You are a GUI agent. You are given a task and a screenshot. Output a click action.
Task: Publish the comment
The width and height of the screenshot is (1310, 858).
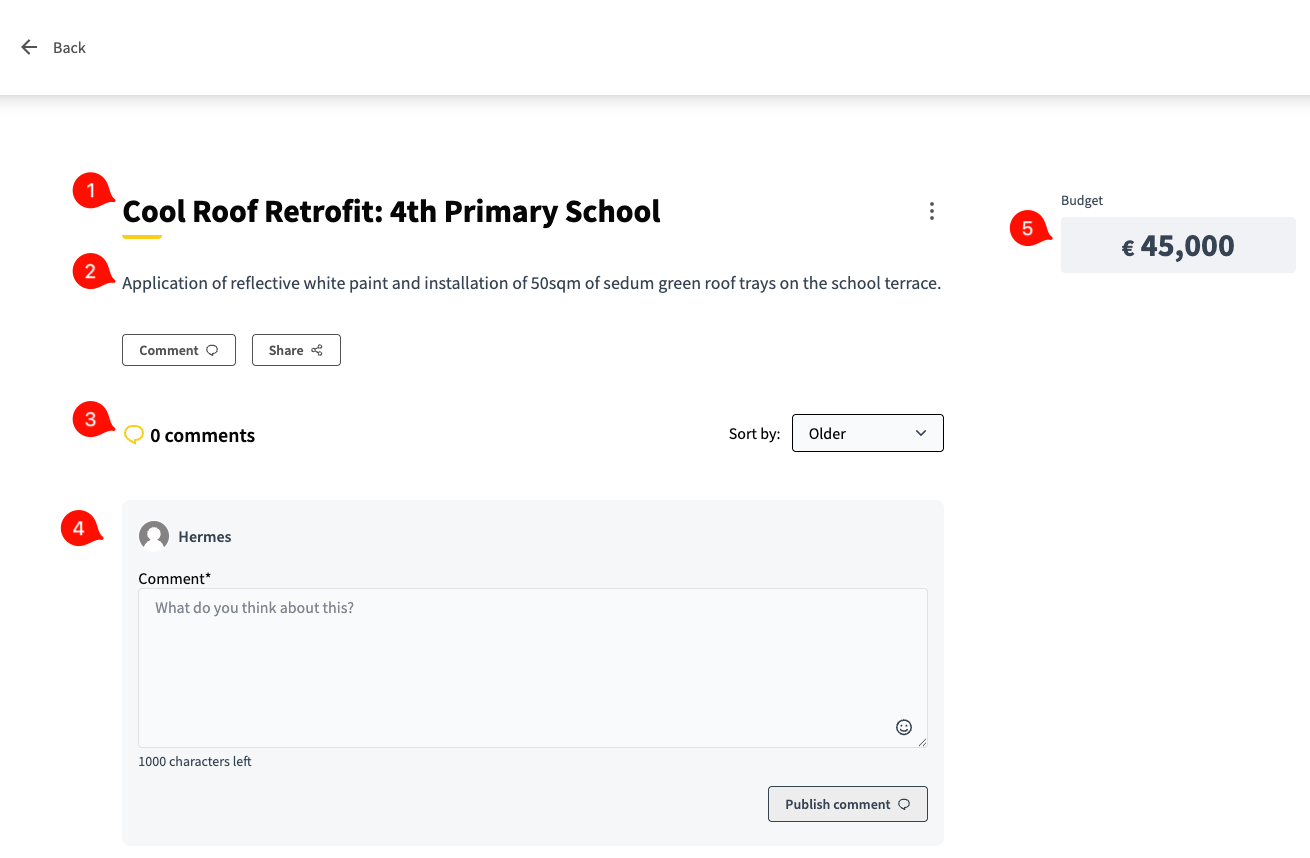point(847,804)
